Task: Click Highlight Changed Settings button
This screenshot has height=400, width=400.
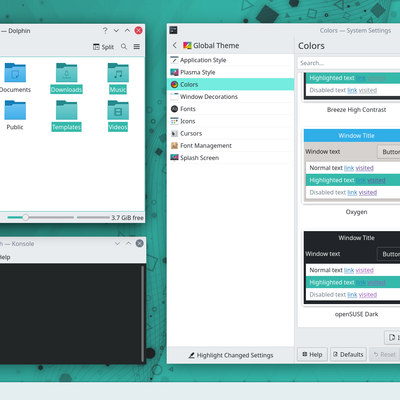Action: [230, 355]
